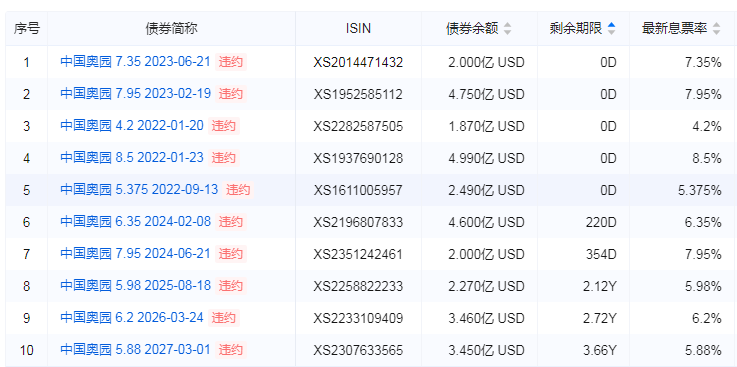
Task: Open bond 中国奥园 5.88 2027-03-01
Action: coord(136,350)
